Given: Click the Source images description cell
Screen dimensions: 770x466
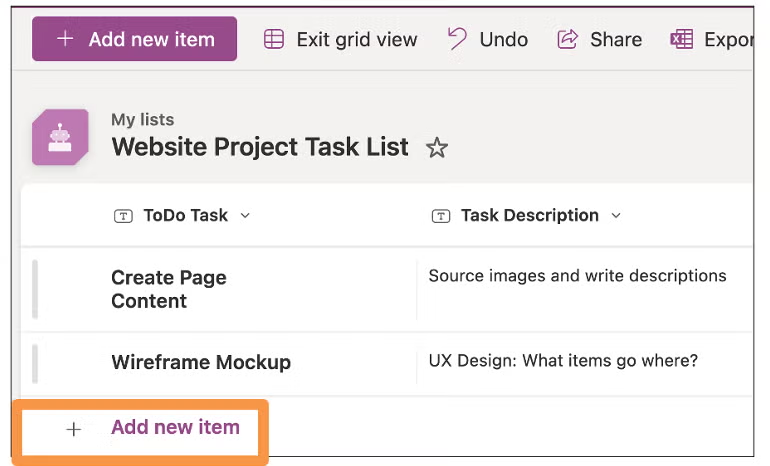Looking at the screenshot, I should click(577, 276).
